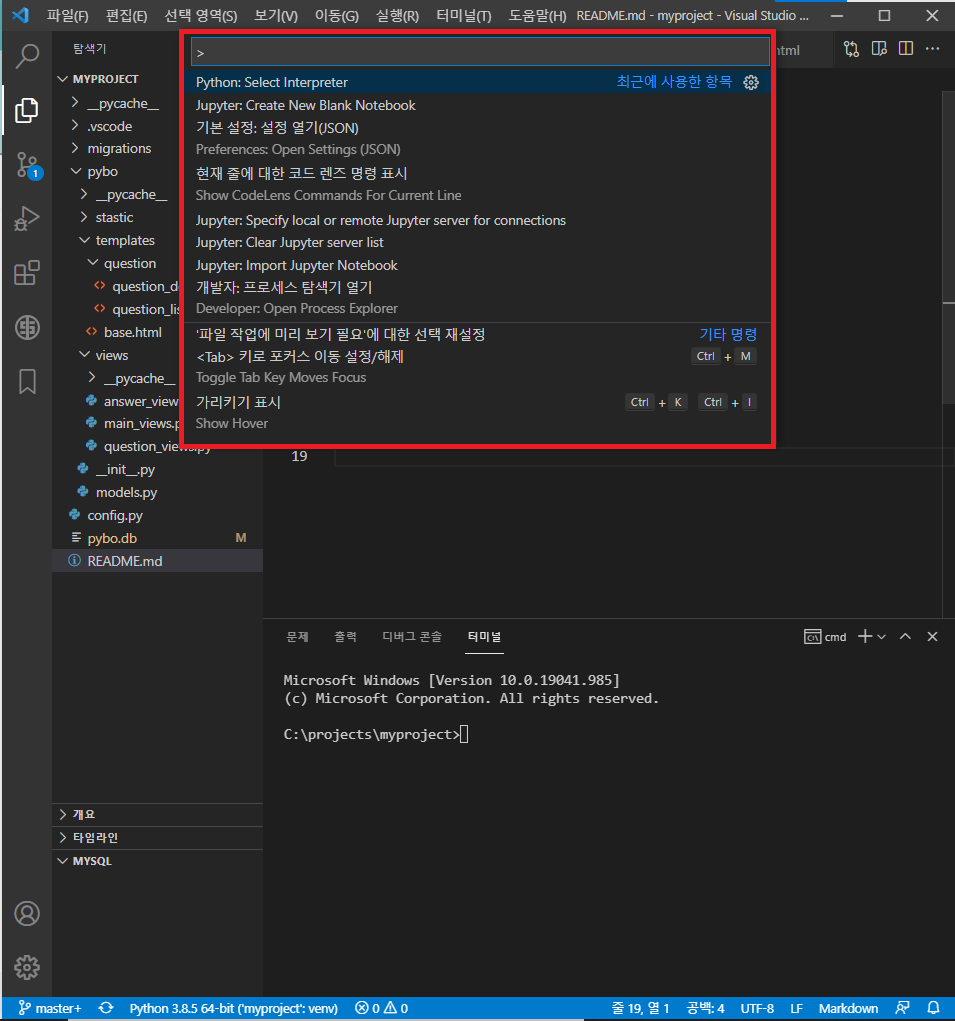Click the command palette input field

pos(480,52)
